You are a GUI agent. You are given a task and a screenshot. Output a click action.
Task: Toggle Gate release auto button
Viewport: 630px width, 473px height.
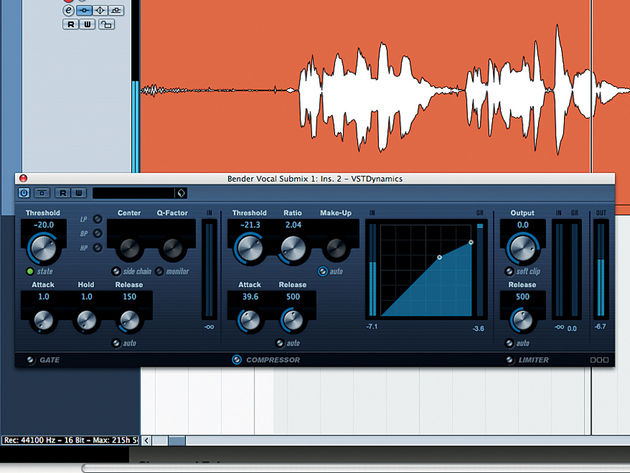(x=116, y=343)
